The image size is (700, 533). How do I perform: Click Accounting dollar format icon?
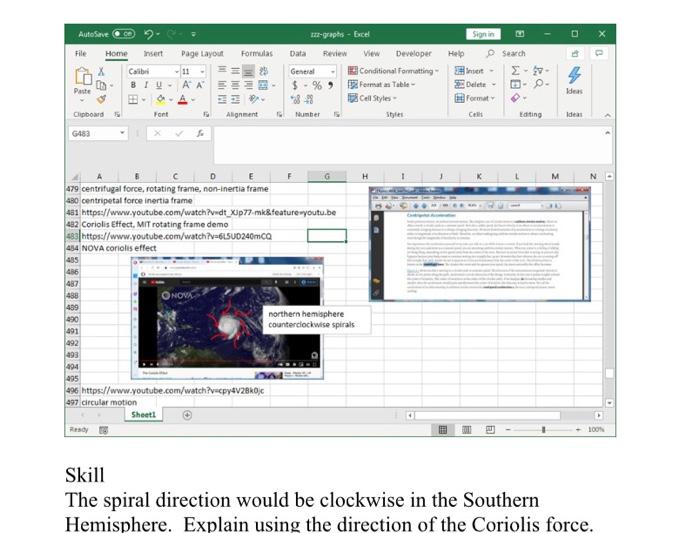tap(295, 85)
